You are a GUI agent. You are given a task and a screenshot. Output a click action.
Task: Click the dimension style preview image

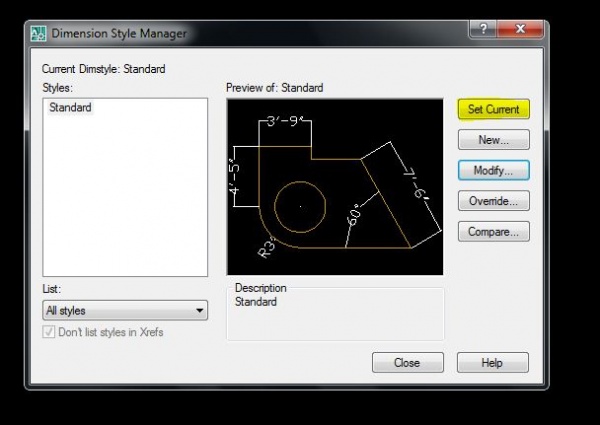(335, 187)
